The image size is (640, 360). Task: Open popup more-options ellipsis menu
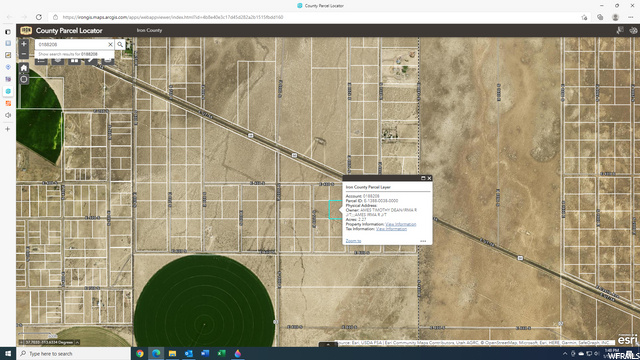(x=423, y=241)
